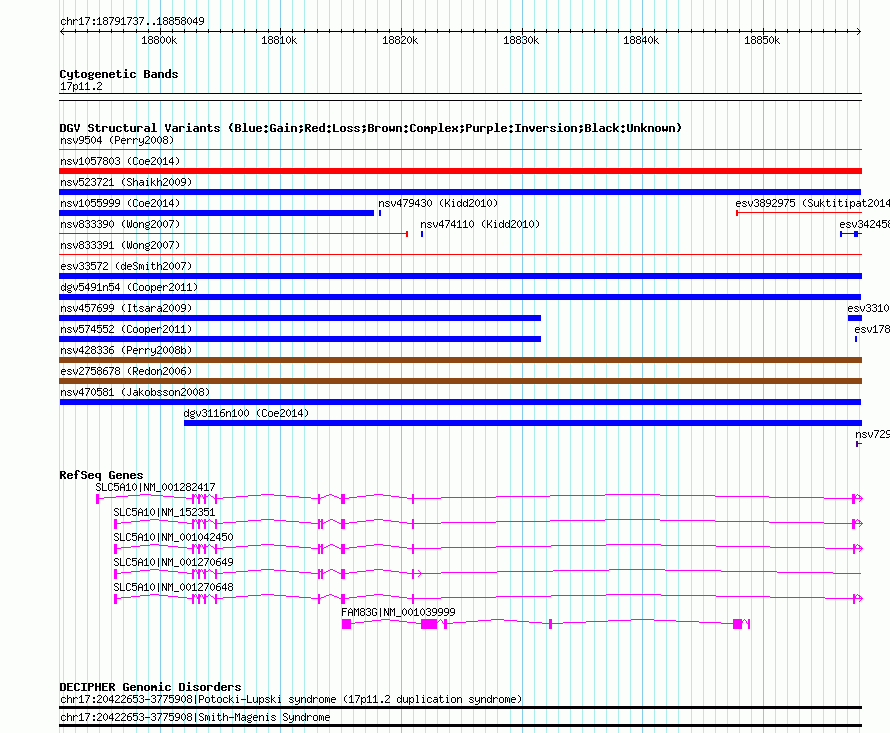
Task: Click the 17p11.2 cytogenetic band label
Action: 81,86
